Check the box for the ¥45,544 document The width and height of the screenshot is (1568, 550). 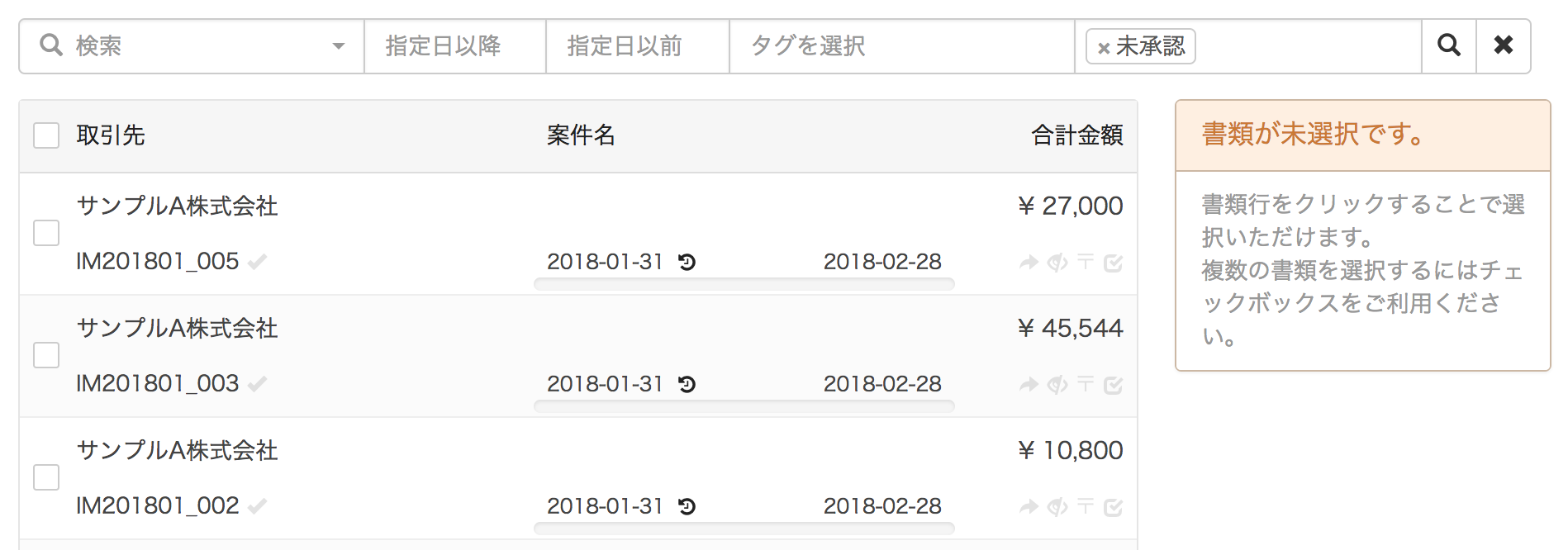pyautogui.click(x=46, y=355)
